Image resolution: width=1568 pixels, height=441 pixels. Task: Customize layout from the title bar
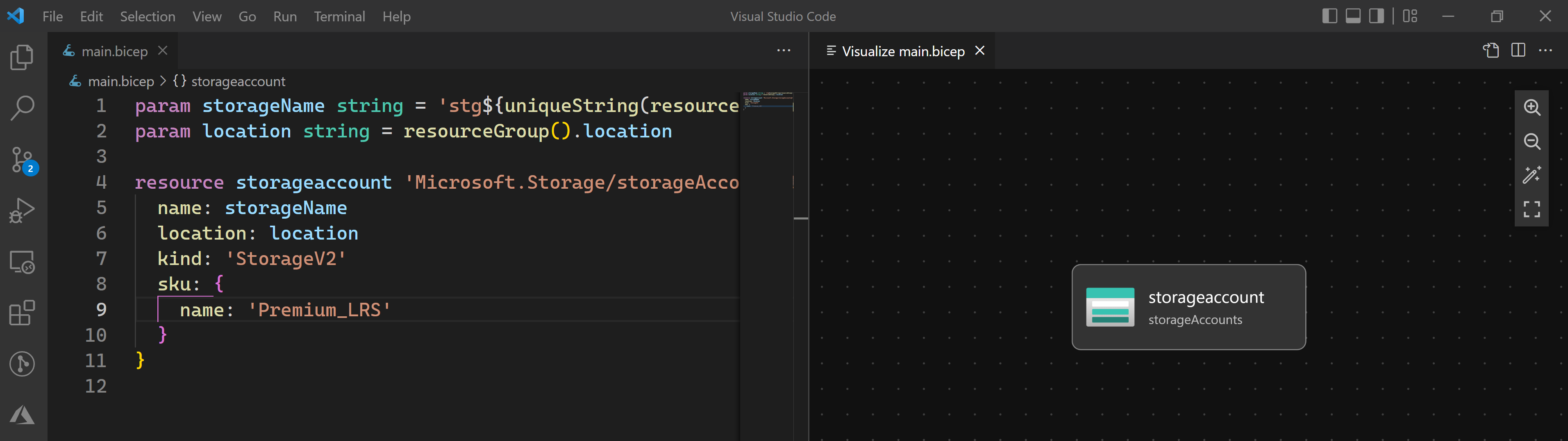[1410, 16]
